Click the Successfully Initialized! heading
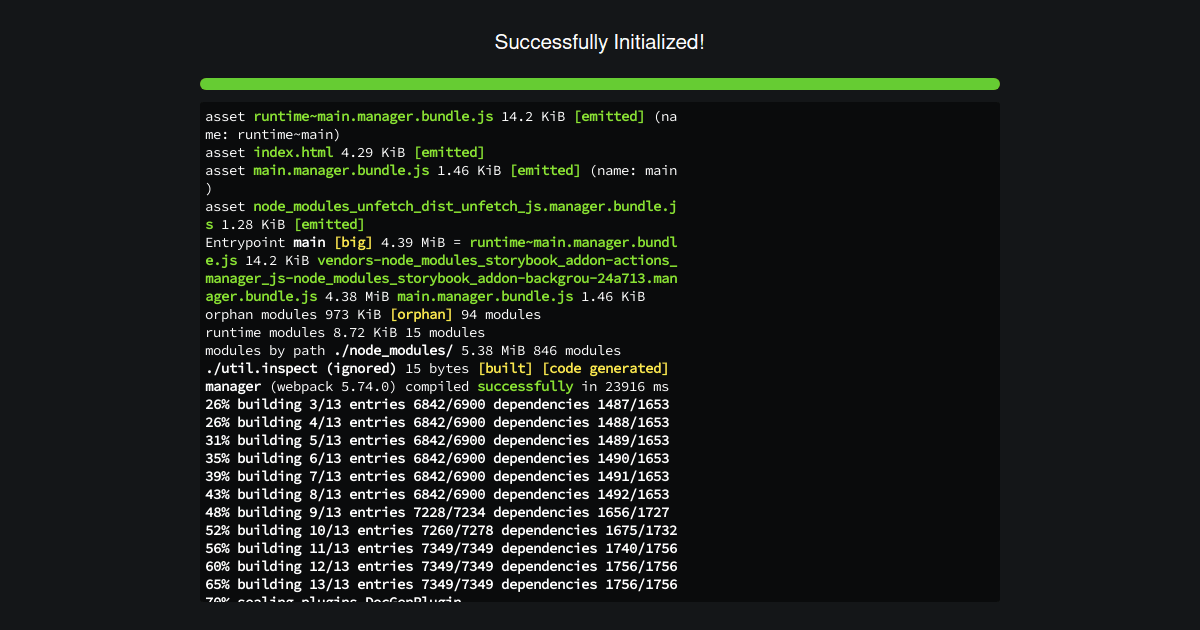The image size is (1200, 630). coord(599,42)
